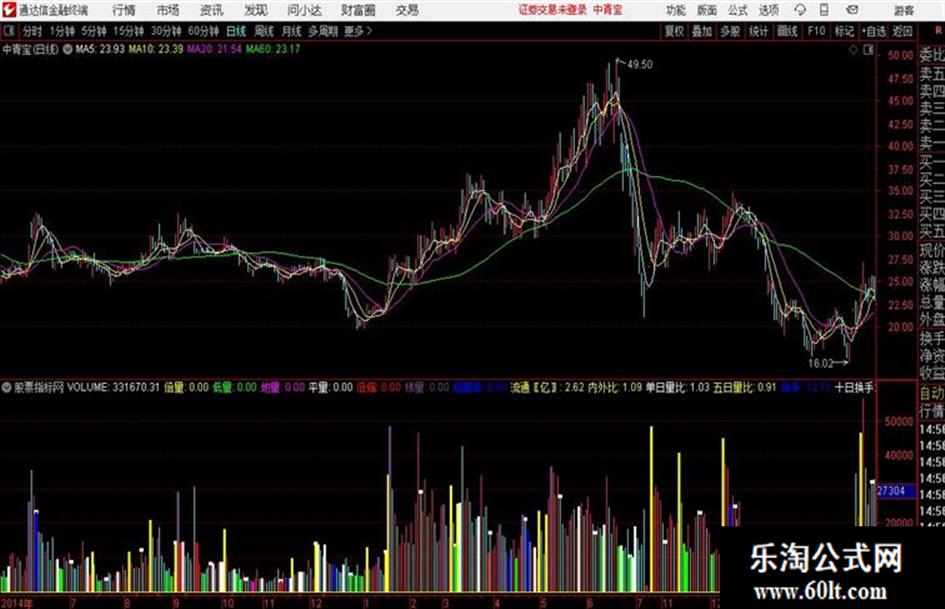Click the MA10: 23.39 indicator label
Screen dimensions: 945x609
tap(155, 49)
